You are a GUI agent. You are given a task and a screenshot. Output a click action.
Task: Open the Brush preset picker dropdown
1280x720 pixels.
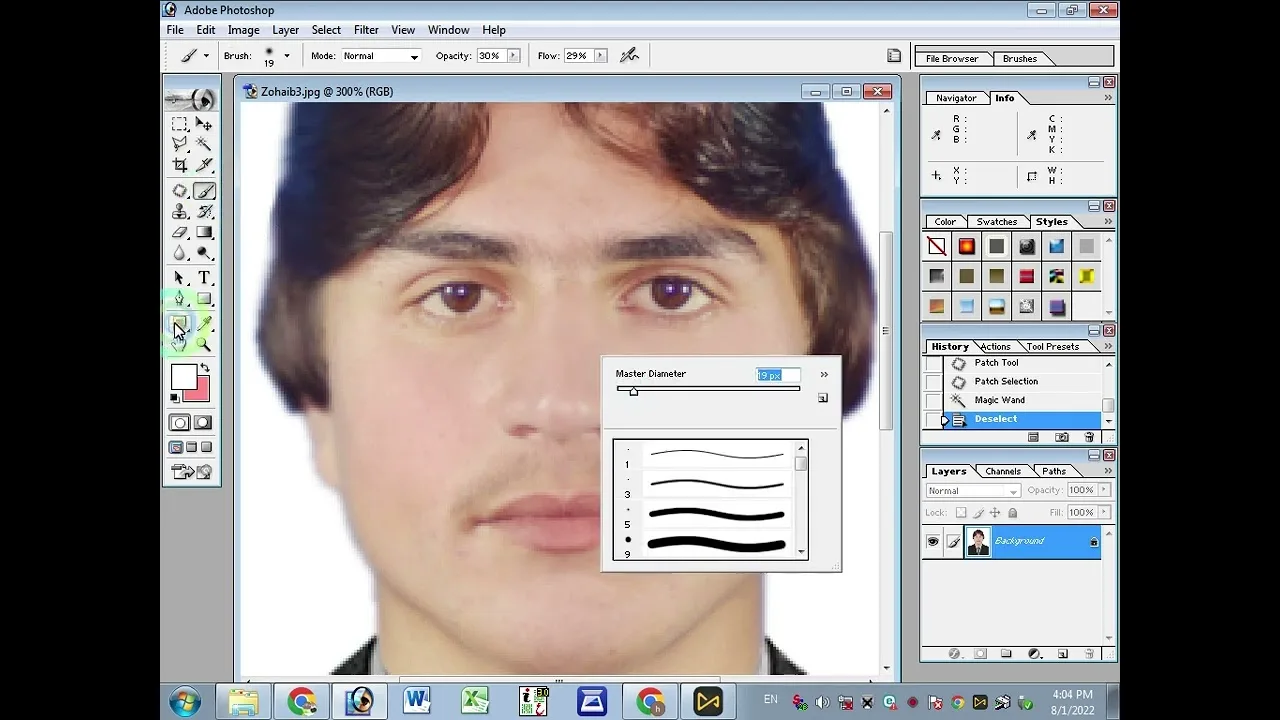286,55
